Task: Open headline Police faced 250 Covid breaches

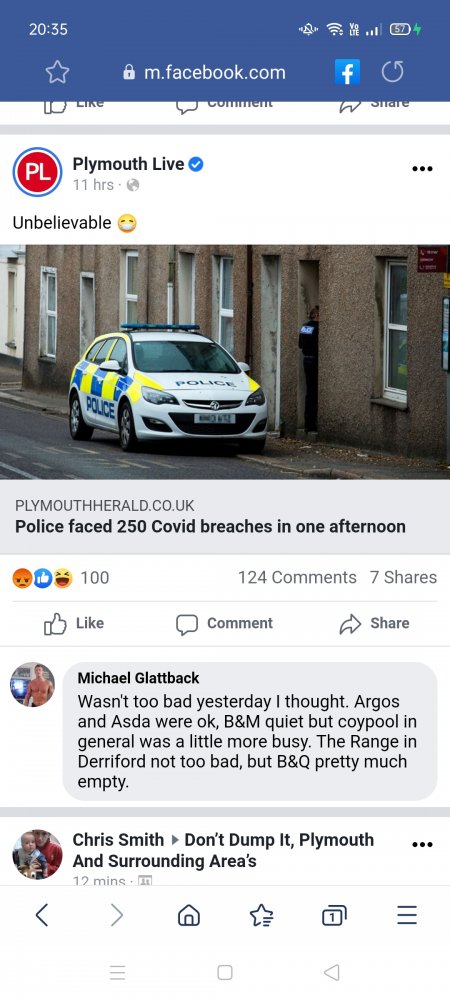Action: (x=210, y=527)
